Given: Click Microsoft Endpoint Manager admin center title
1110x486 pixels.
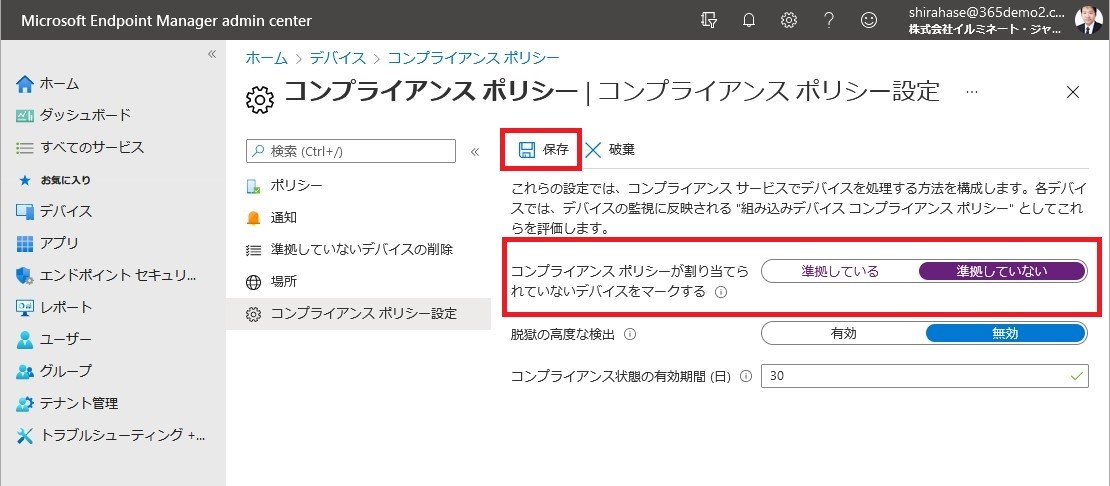Looking at the screenshot, I should (166, 21).
